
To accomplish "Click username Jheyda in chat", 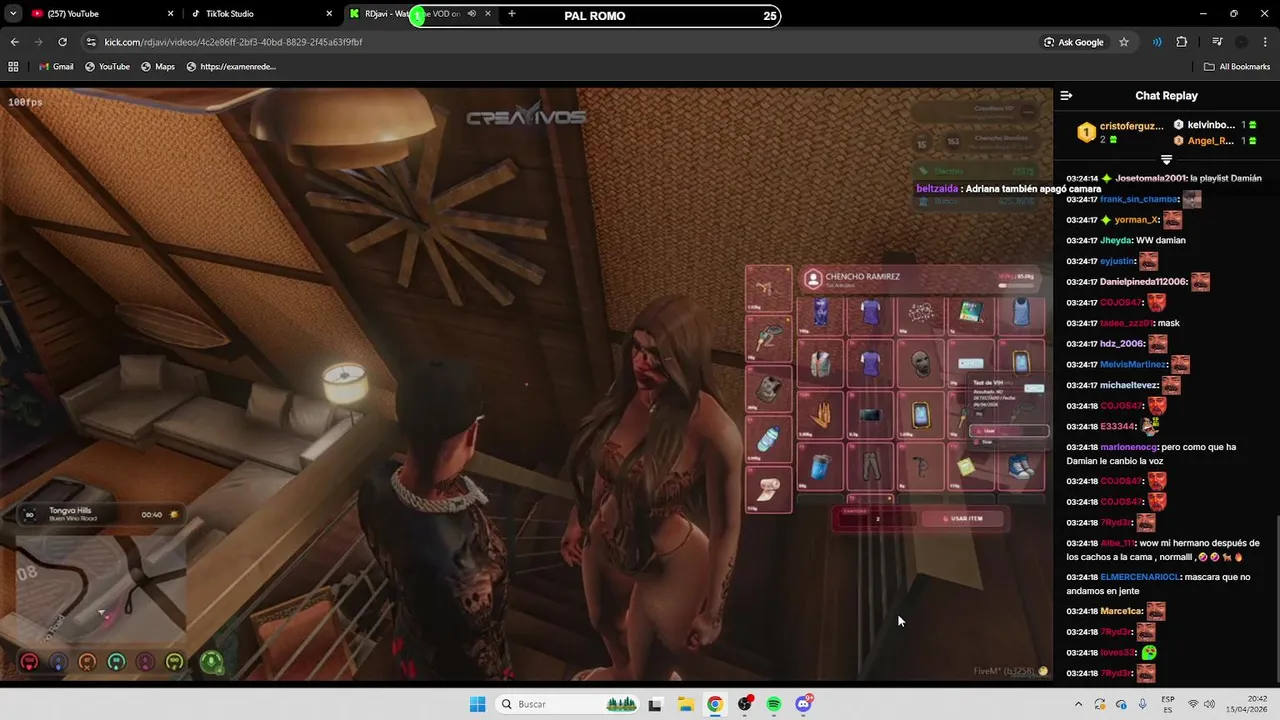I will [x=1115, y=240].
